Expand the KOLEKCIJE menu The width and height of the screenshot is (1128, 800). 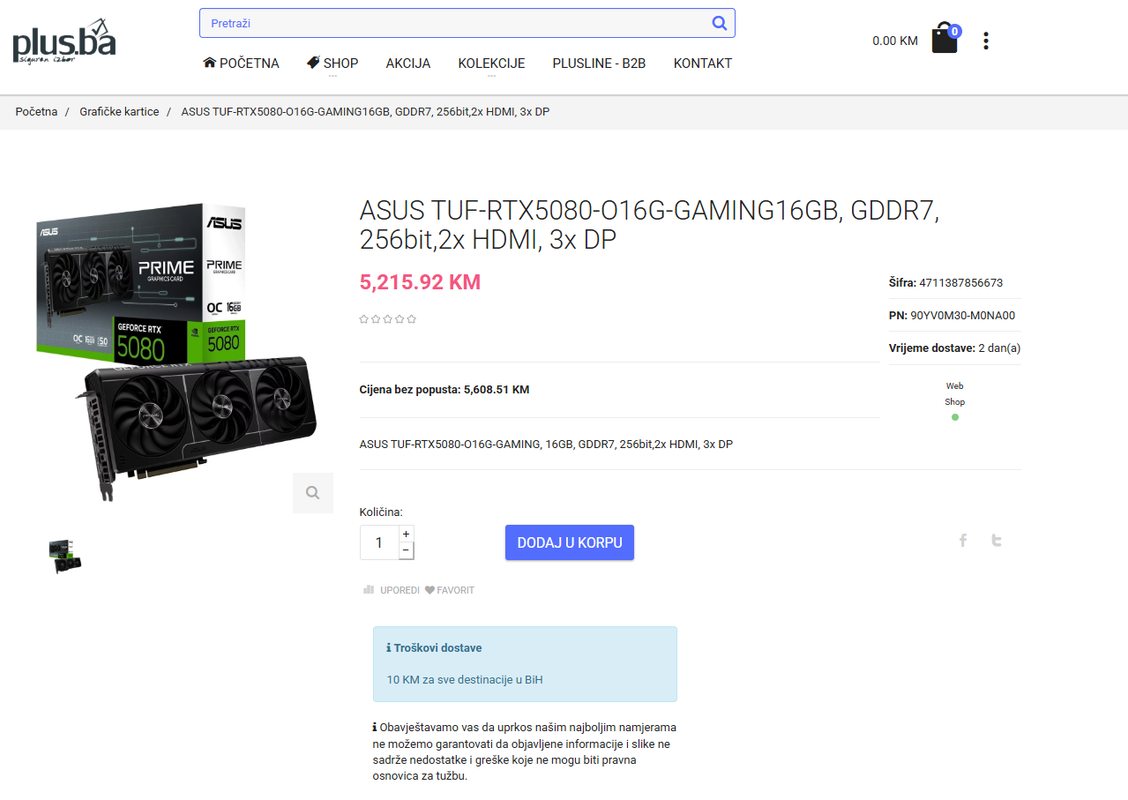(x=491, y=63)
